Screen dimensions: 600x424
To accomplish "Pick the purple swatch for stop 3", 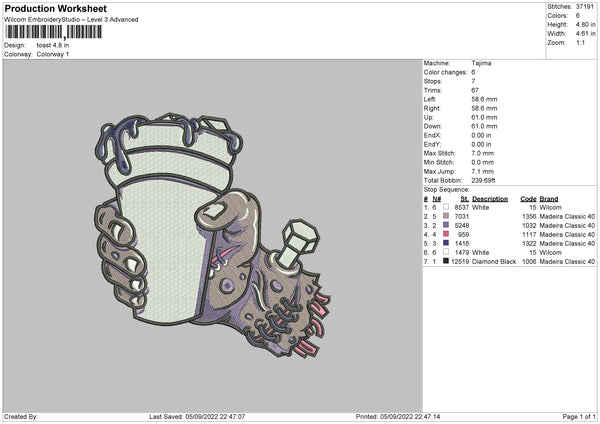I will [x=444, y=225].
